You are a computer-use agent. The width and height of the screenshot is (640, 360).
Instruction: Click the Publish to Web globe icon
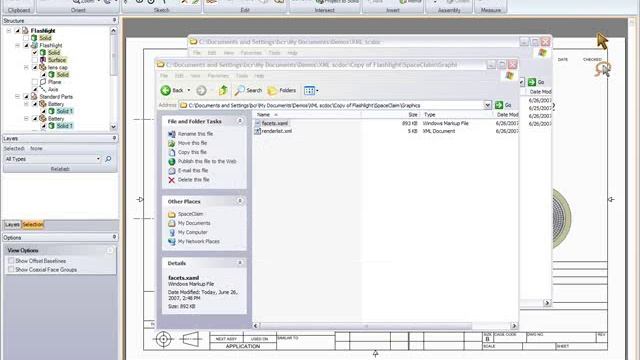click(172, 162)
